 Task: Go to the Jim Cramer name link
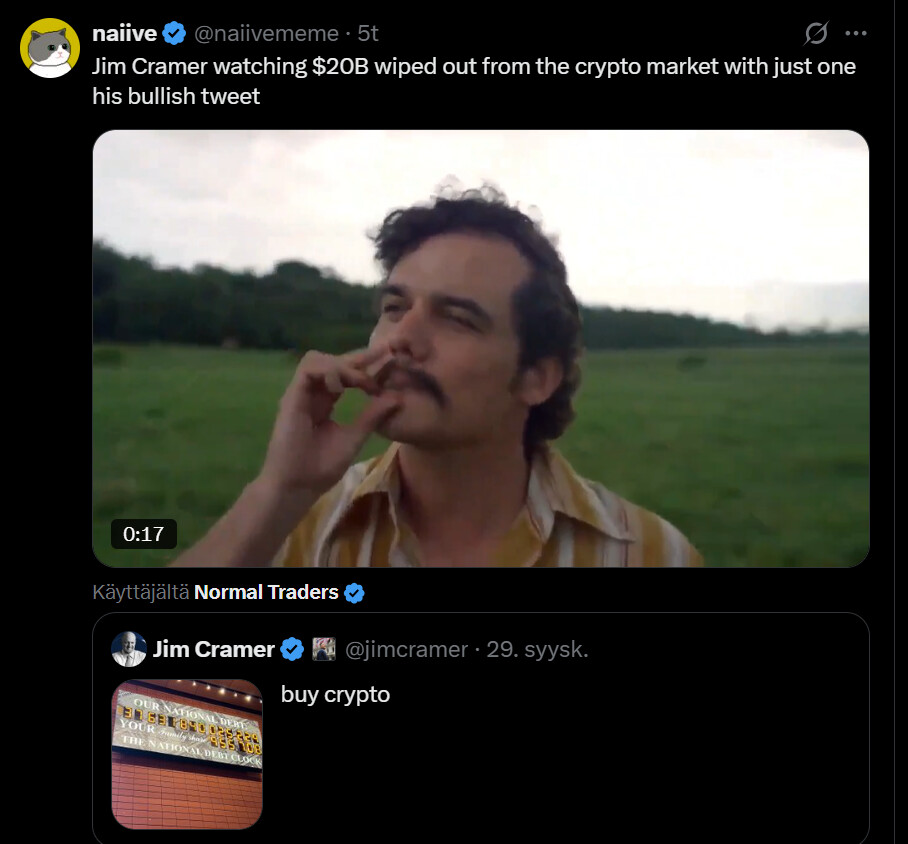[213, 650]
